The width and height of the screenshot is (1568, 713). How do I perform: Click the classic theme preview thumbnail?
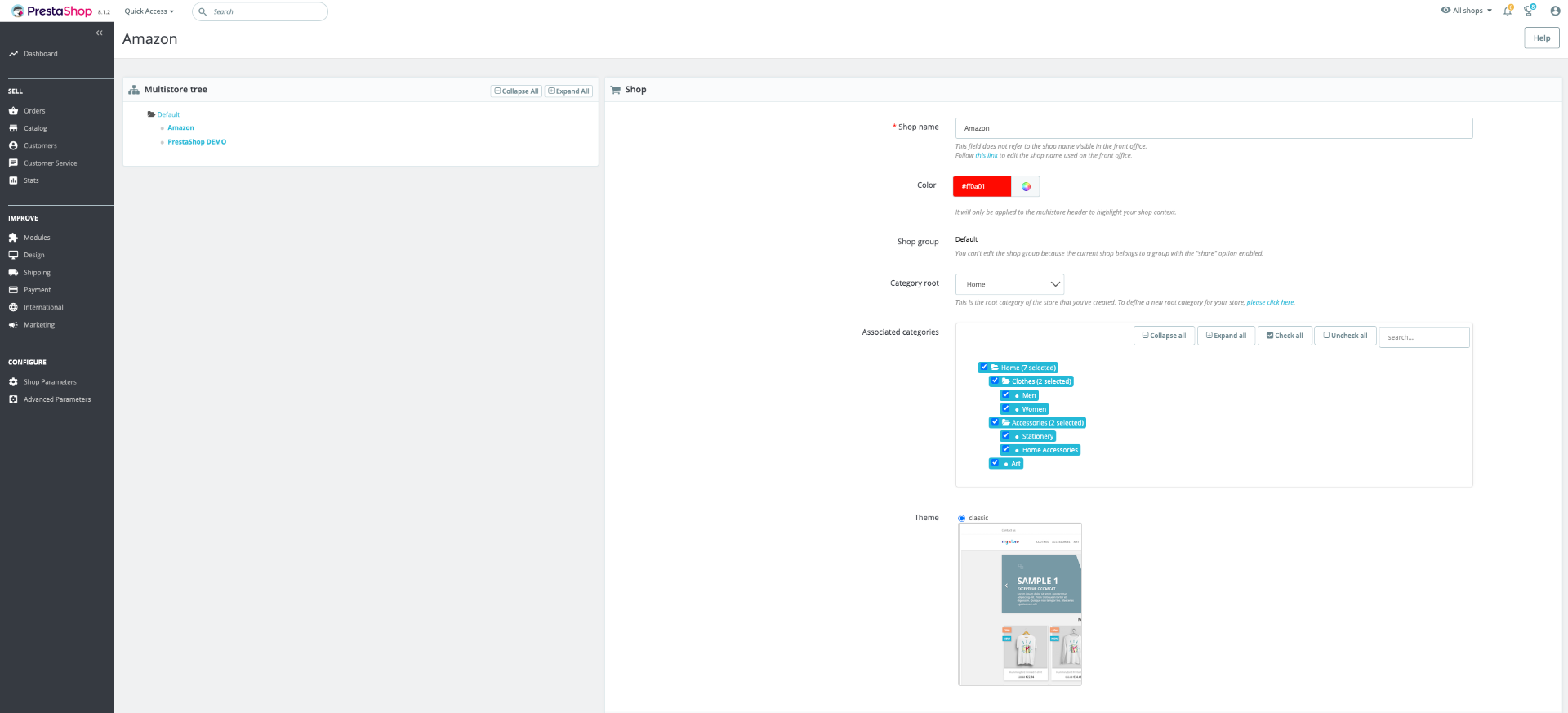[1020, 604]
